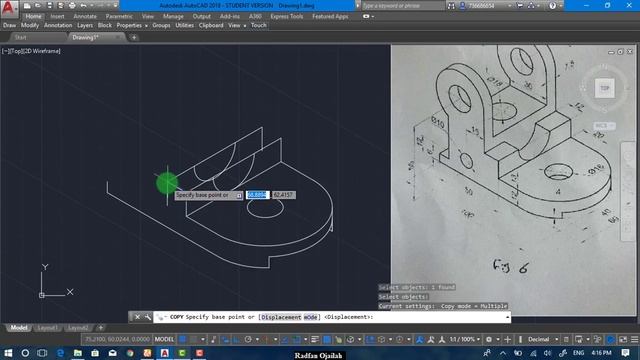Open Chrome from the taskbar
The height and width of the screenshot is (360, 640).
[130, 353]
